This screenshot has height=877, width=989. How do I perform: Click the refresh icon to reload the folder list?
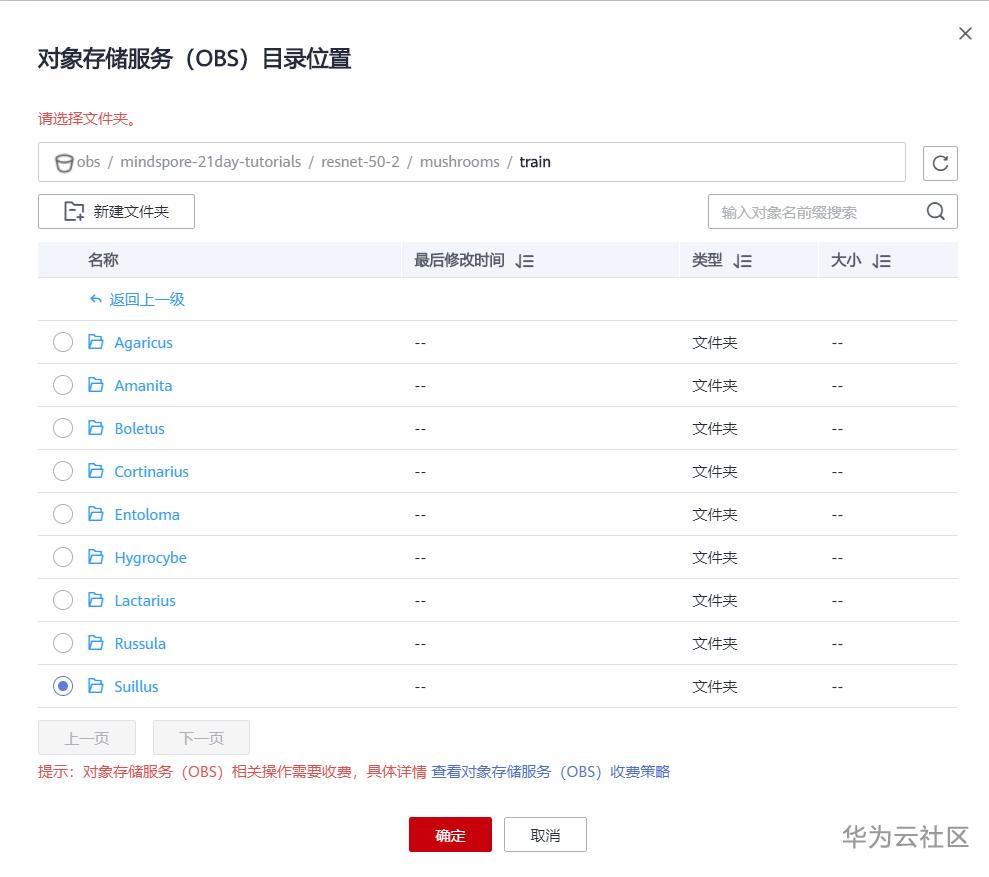point(940,163)
